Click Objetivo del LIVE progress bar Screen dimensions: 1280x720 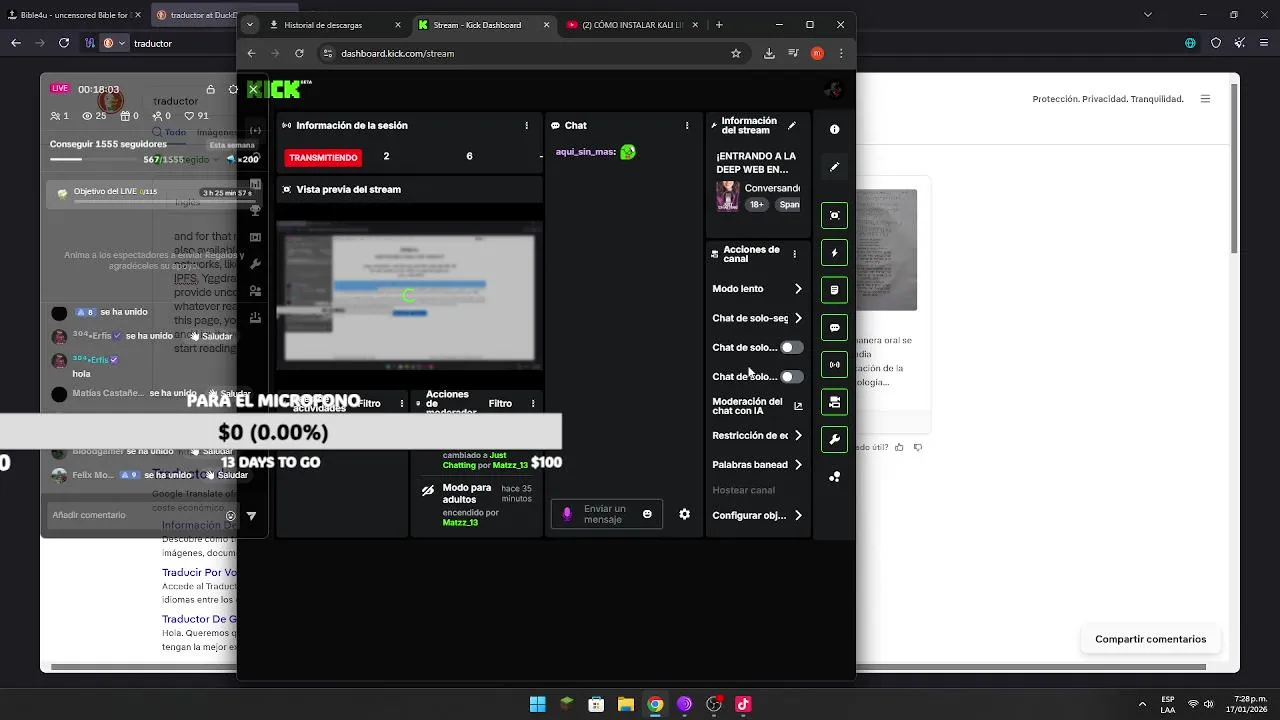(163, 201)
